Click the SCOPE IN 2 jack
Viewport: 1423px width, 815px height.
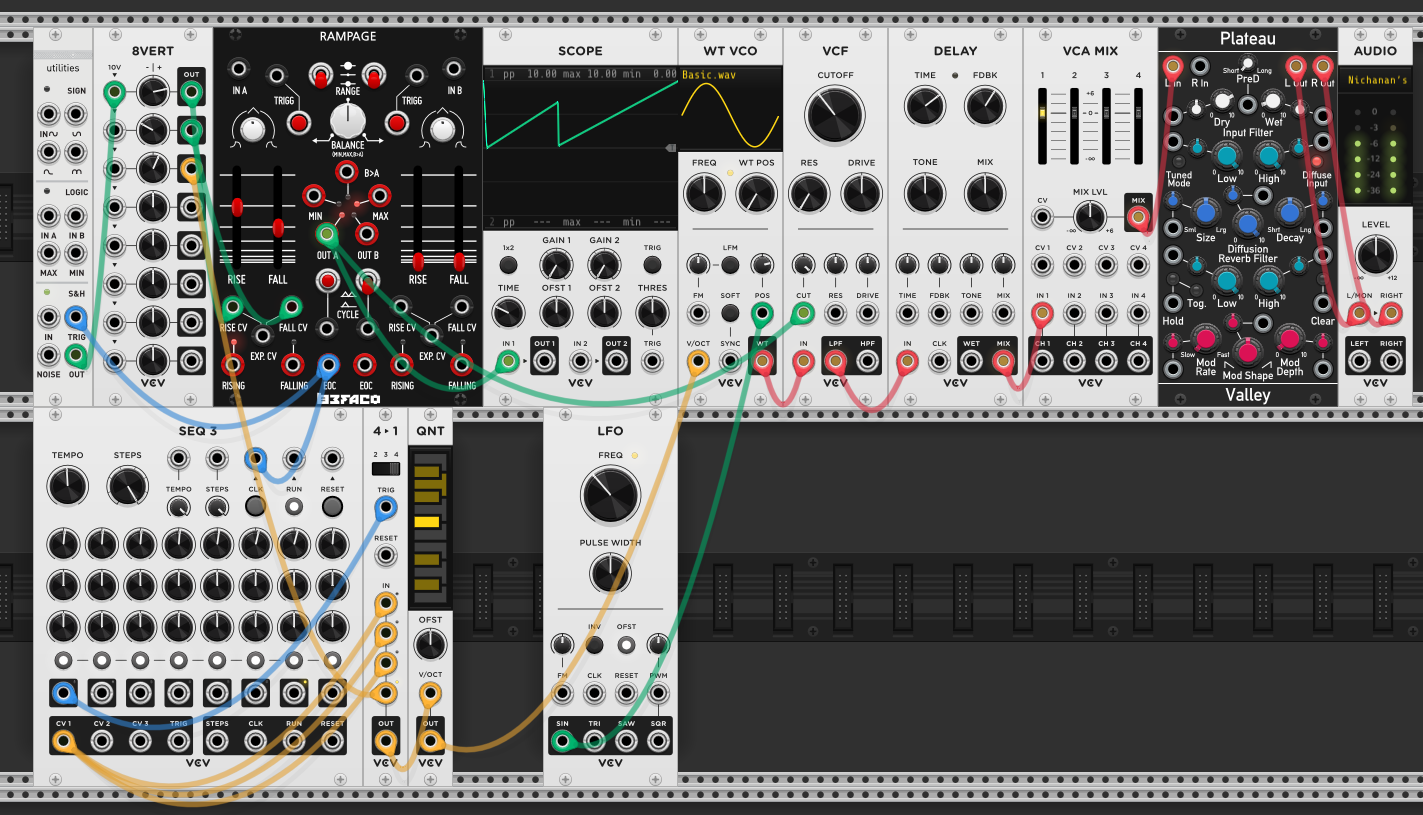pyautogui.click(x=580, y=362)
